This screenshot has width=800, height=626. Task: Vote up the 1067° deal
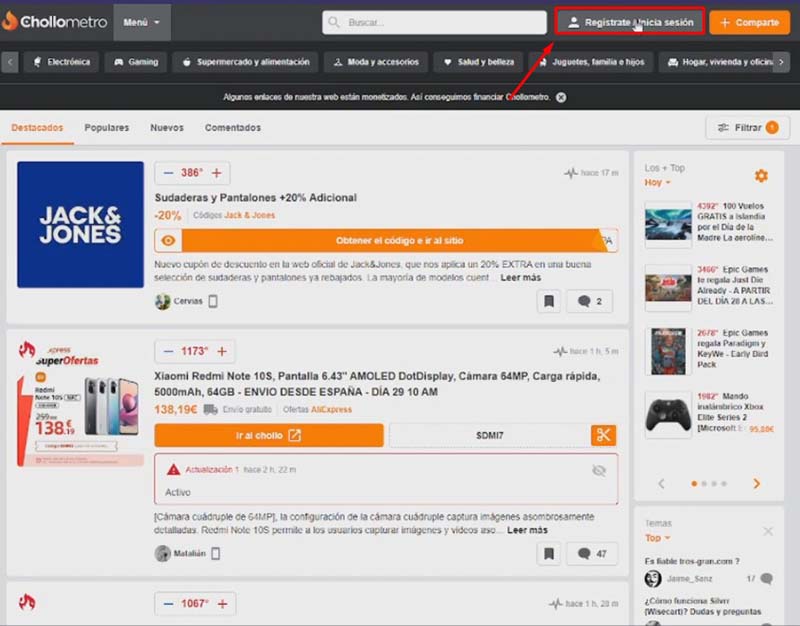pyautogui.click(x=222, y=604)
